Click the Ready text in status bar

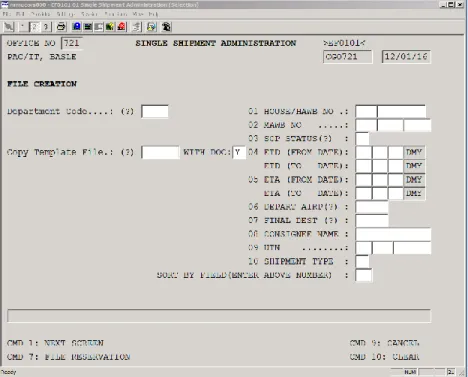click(x=8, y=372)
